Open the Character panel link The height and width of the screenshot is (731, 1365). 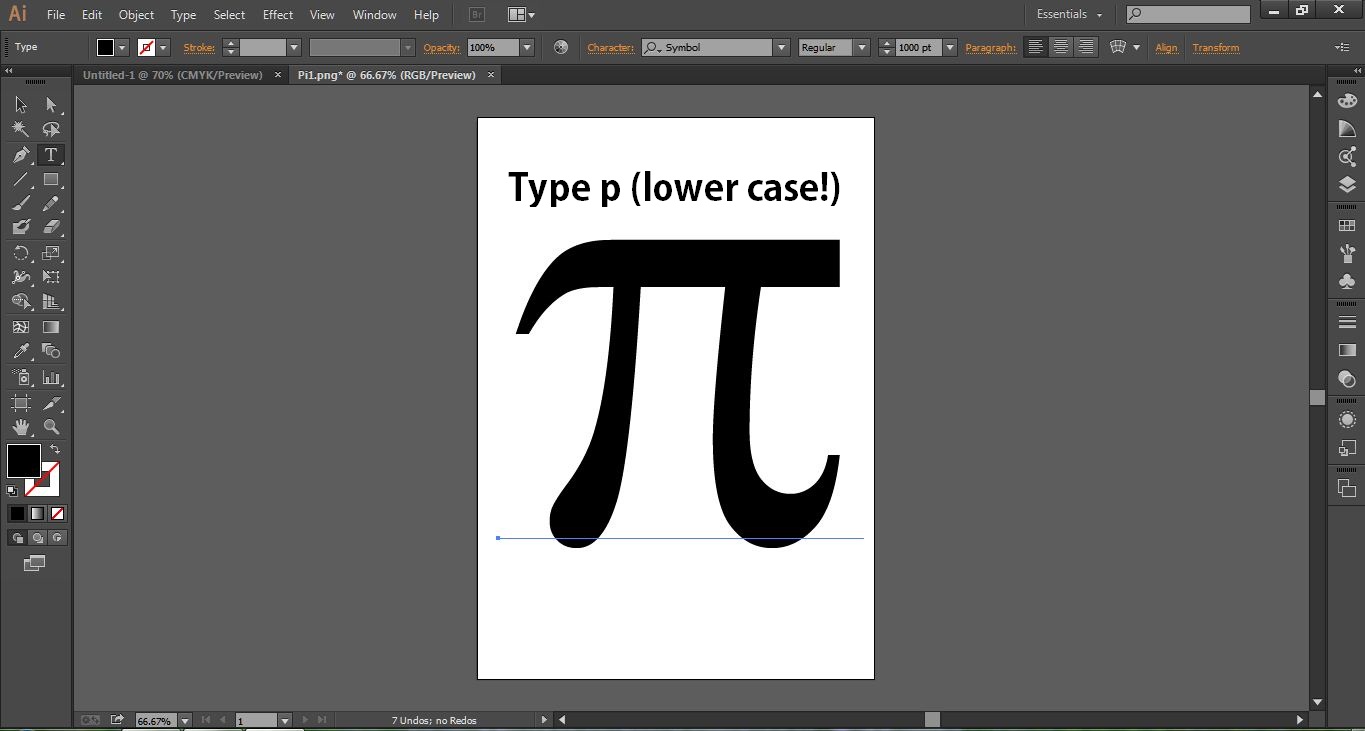[x=610, y=47]
